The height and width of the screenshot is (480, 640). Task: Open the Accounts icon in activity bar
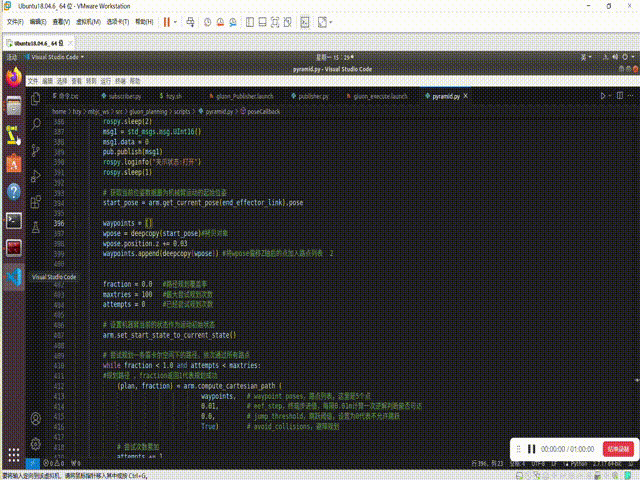point(37,418)
